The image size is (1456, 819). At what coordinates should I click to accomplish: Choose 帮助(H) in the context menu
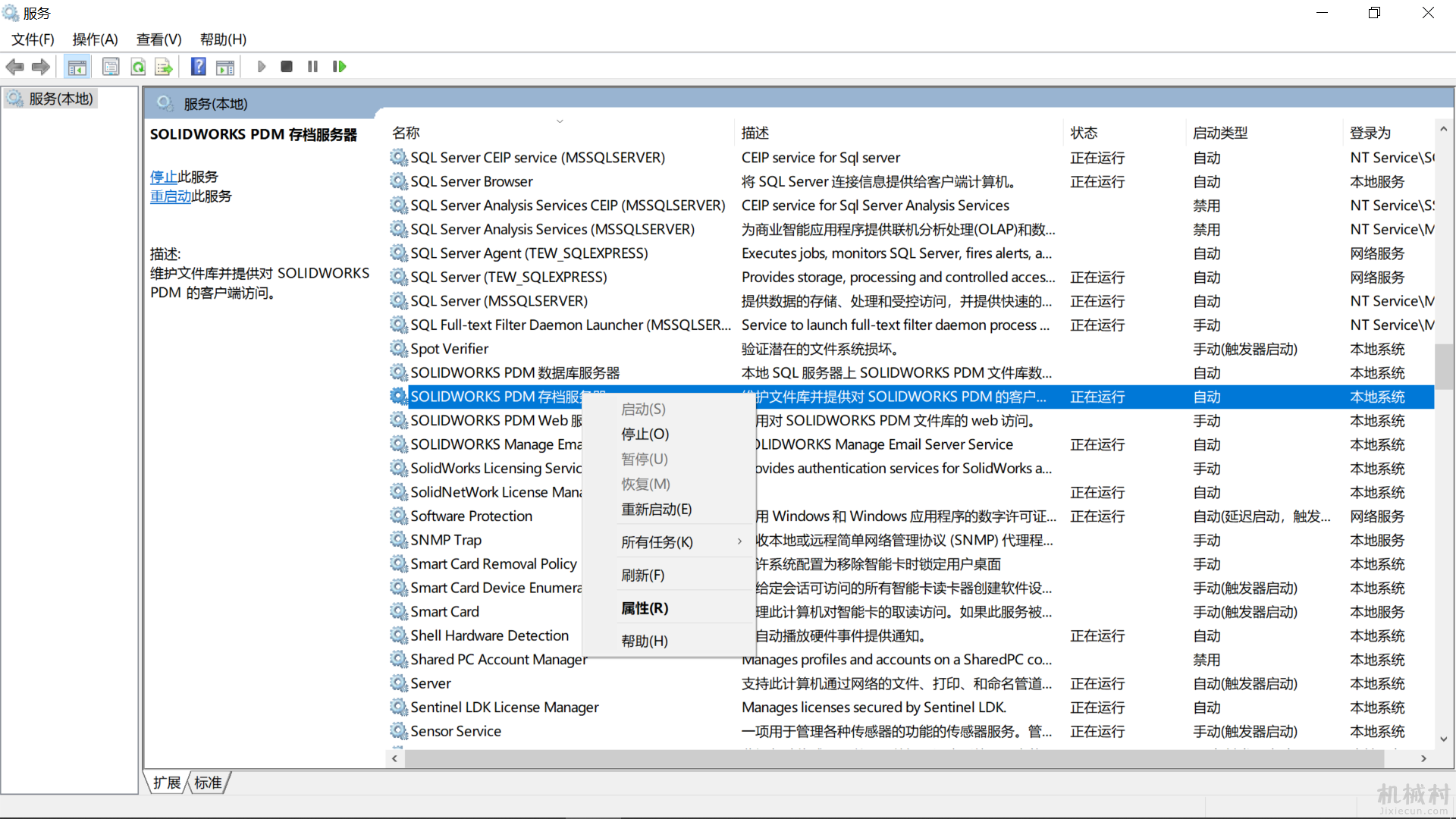coord(669,642)
